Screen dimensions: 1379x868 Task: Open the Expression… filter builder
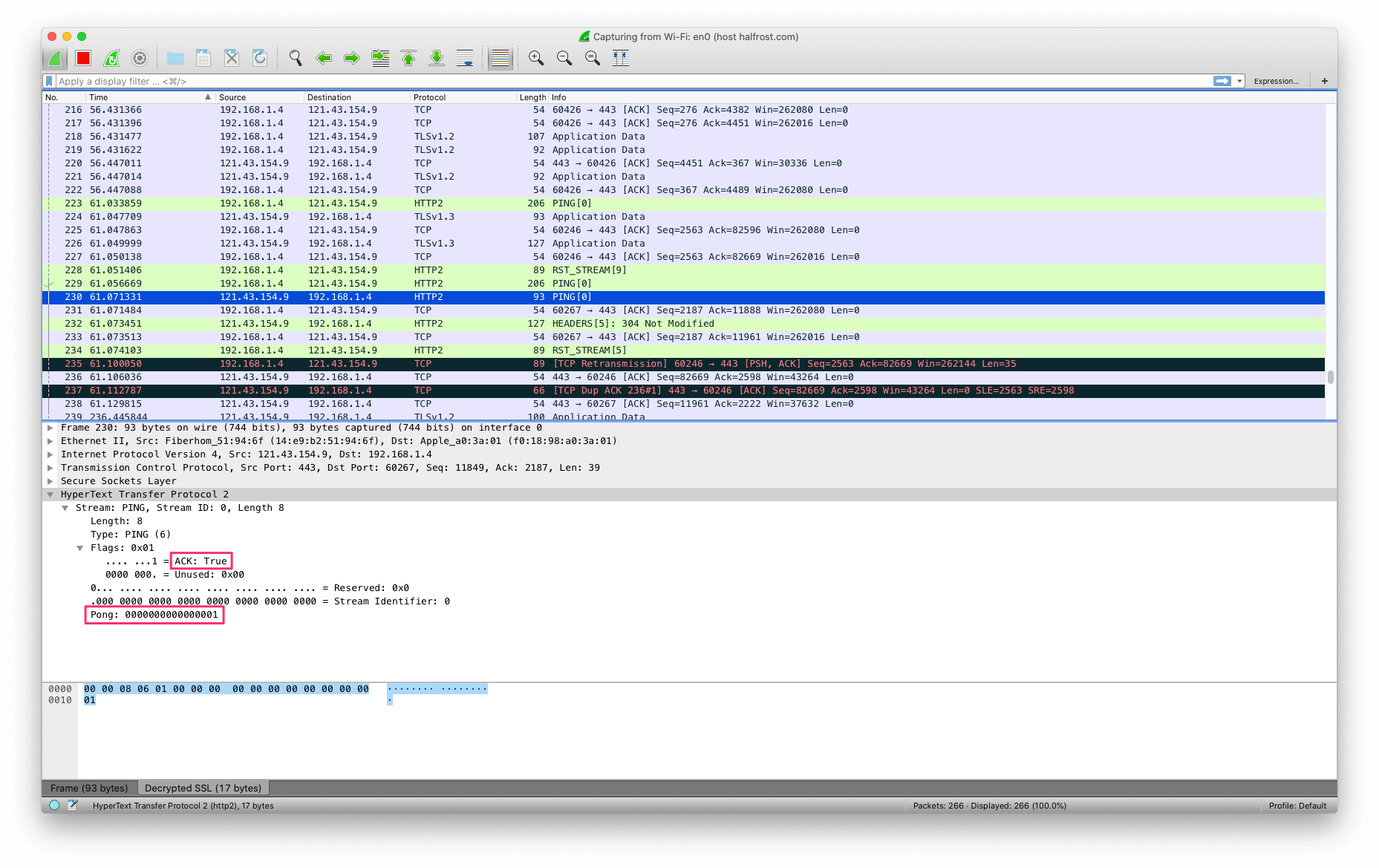tap(1277, 81)
